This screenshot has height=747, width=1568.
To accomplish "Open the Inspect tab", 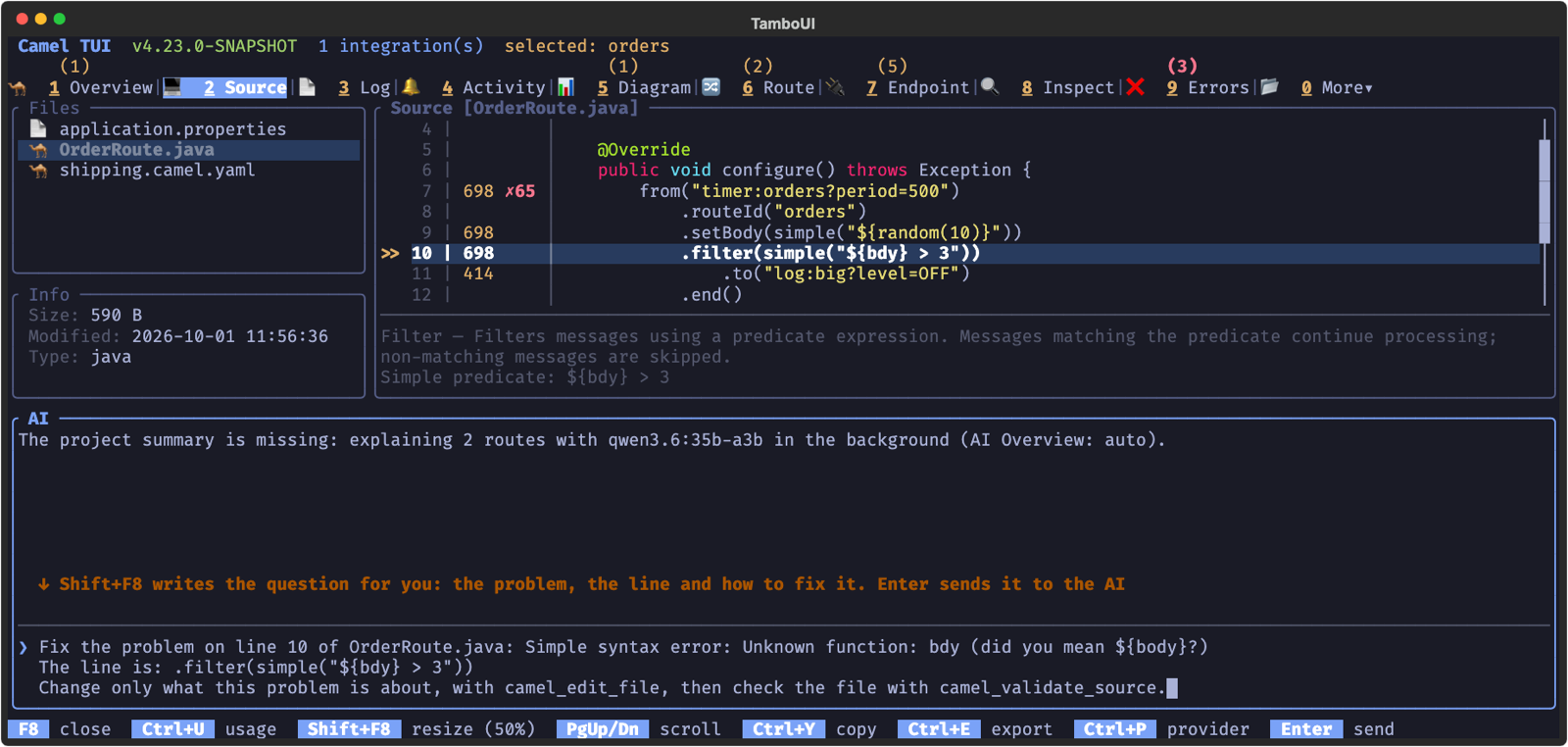I will coord(1067,87).
